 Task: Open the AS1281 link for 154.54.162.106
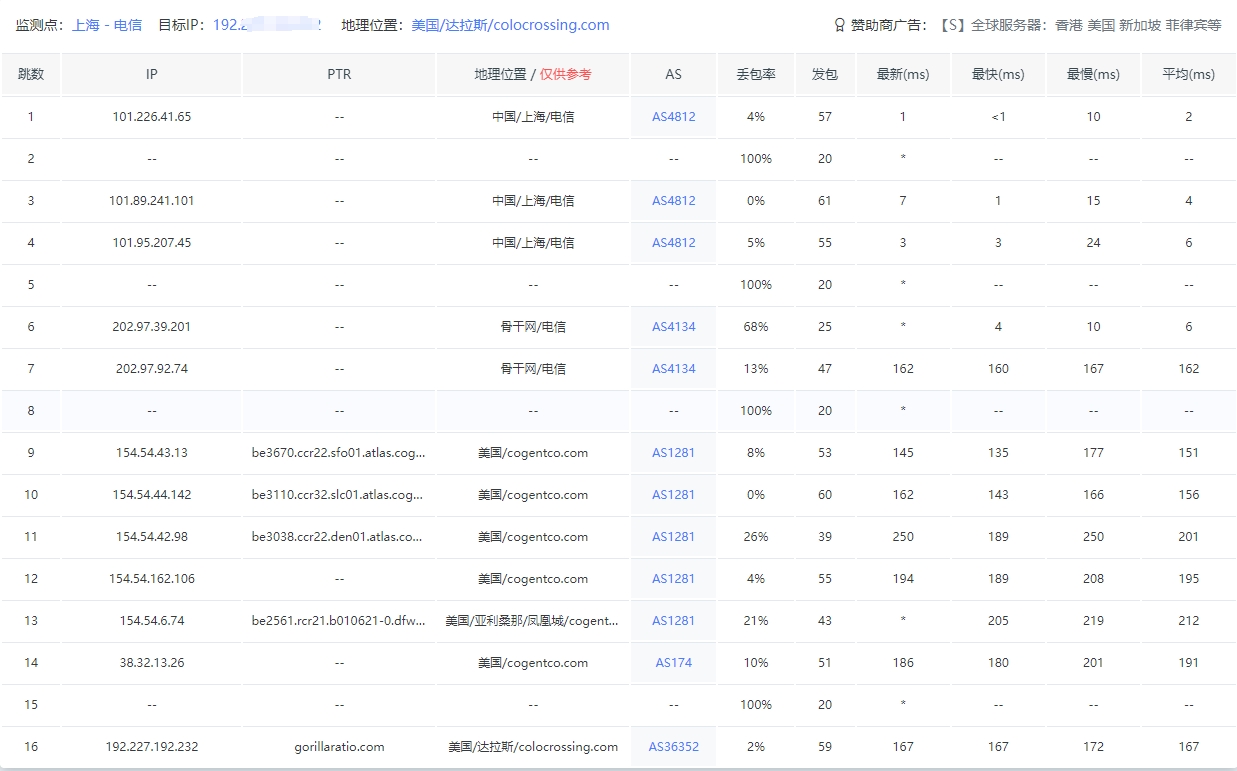click(x=674, y=579)
